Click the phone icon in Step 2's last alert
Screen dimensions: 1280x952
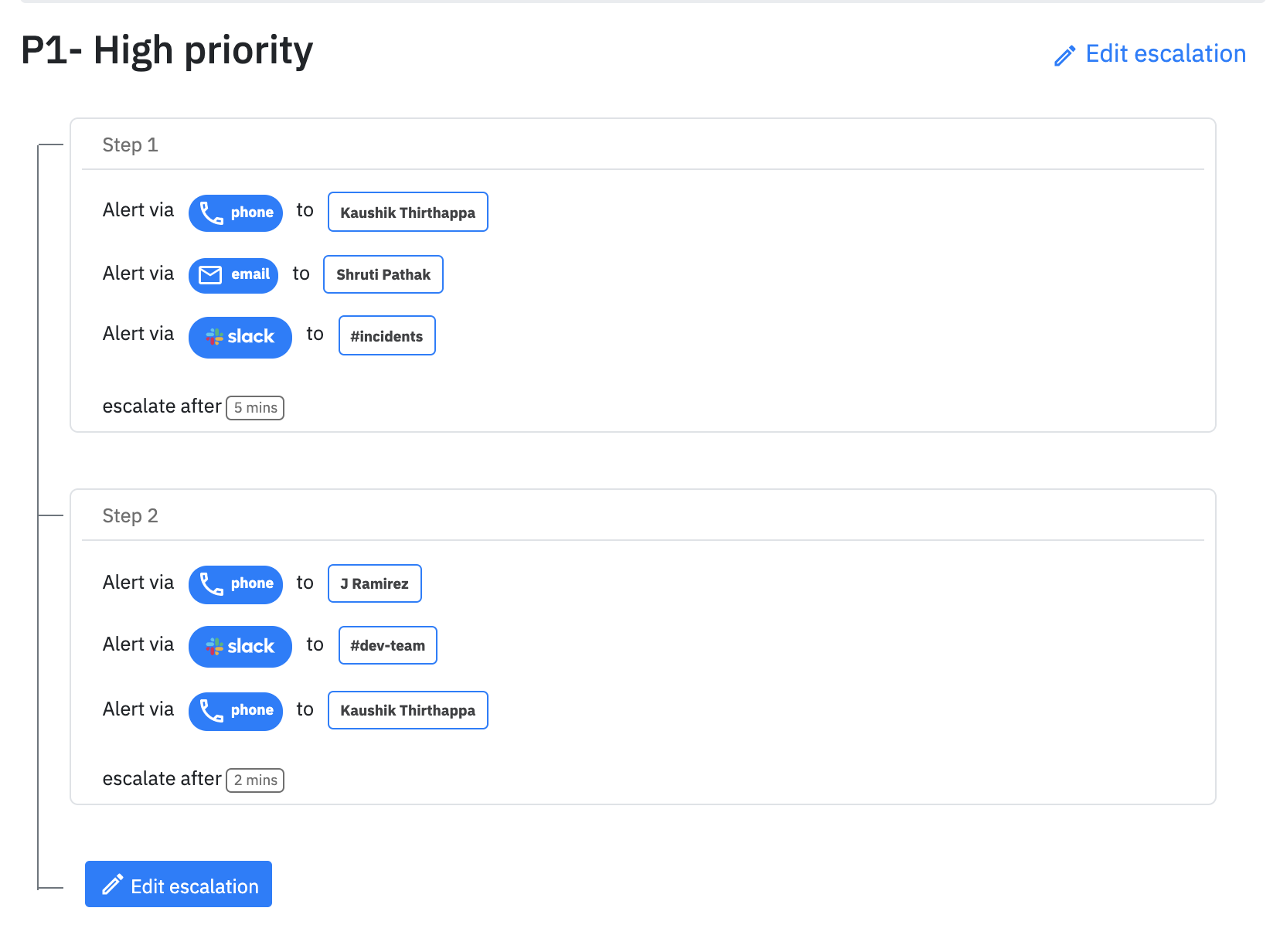(211, 711)
